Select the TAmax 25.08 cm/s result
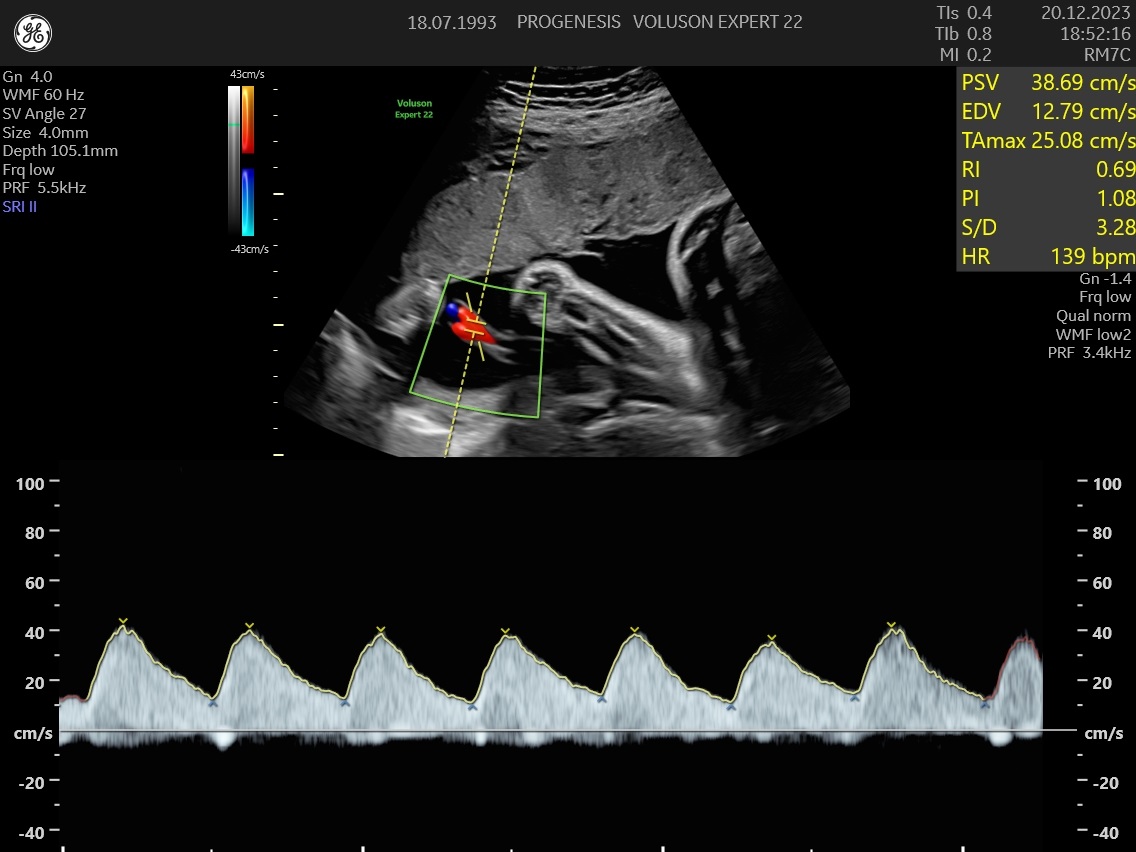1136x852 pixels. click(1047, 140)
